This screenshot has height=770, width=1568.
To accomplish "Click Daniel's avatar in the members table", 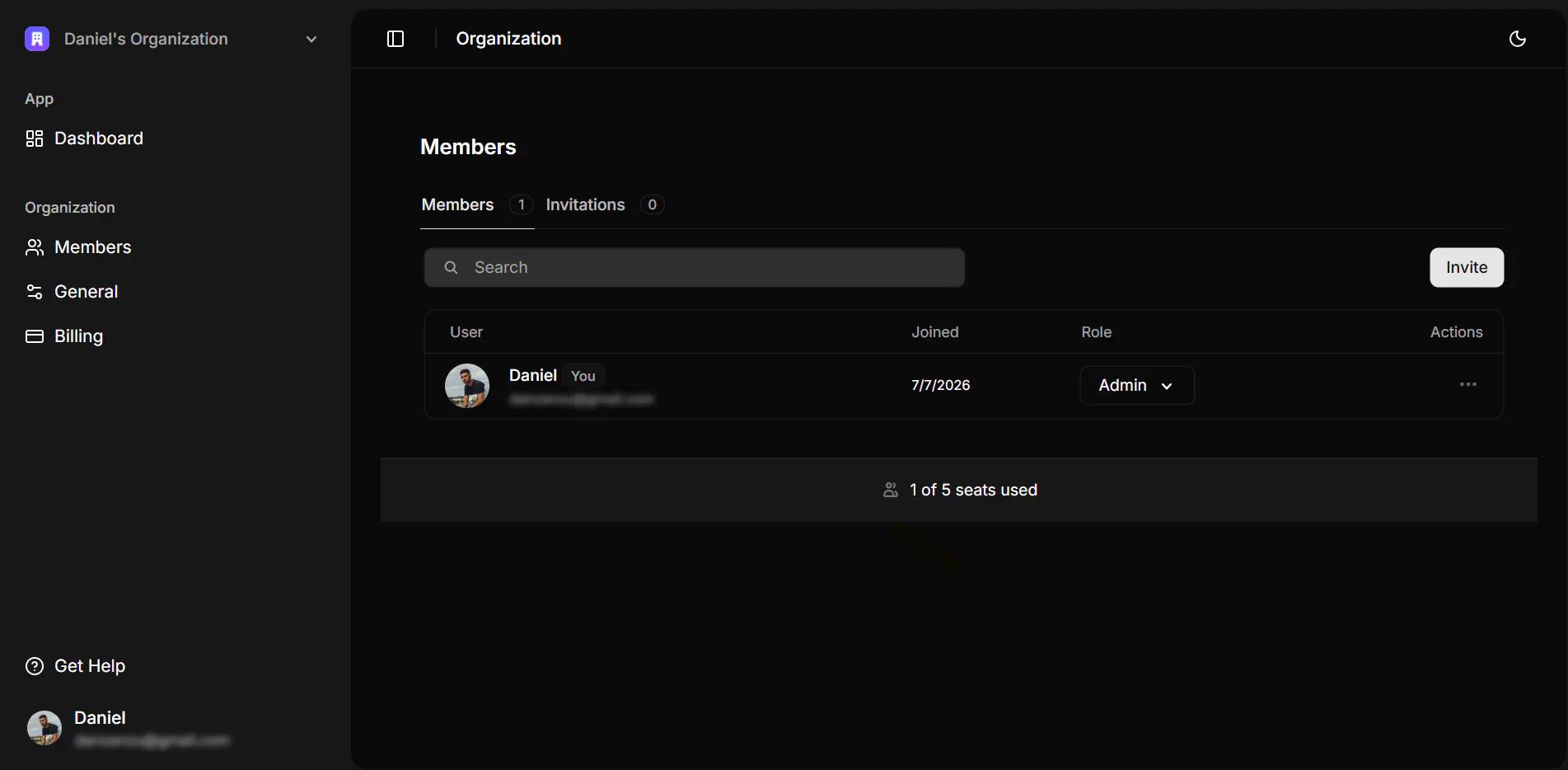I will tap(467, 386).
